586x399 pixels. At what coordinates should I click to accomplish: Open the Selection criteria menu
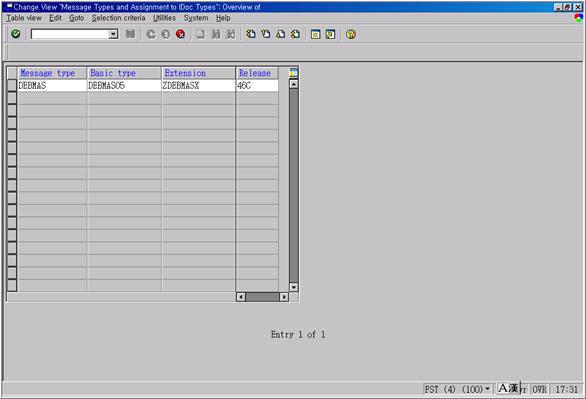click(118, 18)
